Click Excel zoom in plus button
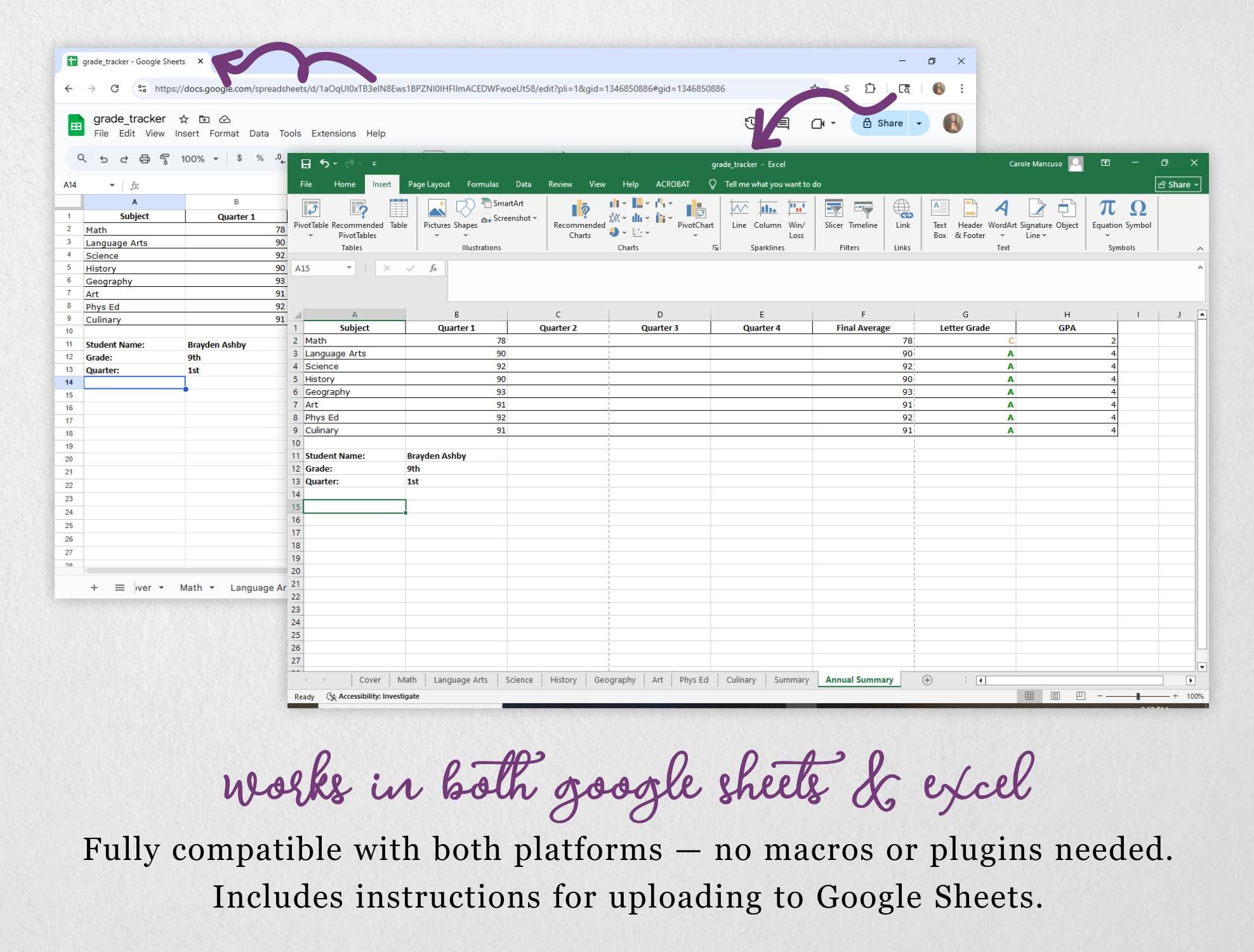This screenshot has height=952, width=1254. click(x=1175, y=696)
